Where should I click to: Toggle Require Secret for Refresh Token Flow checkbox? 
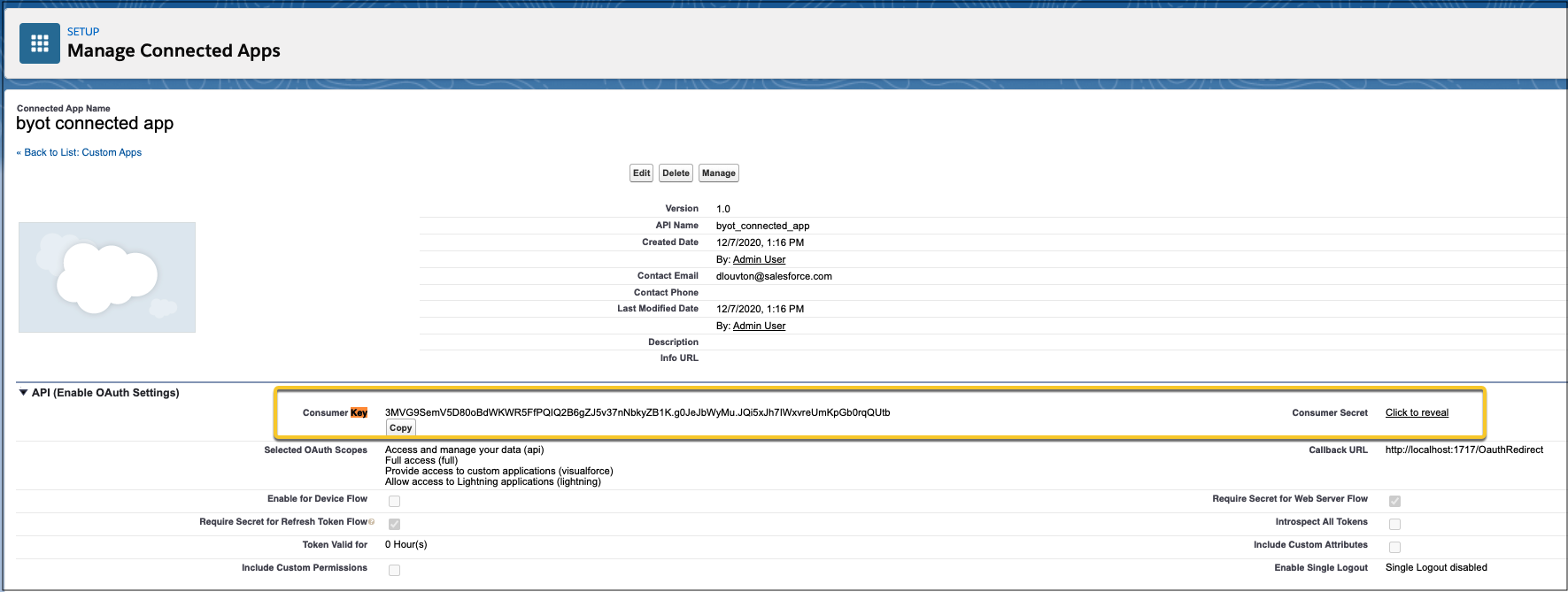tap(394, 524)
